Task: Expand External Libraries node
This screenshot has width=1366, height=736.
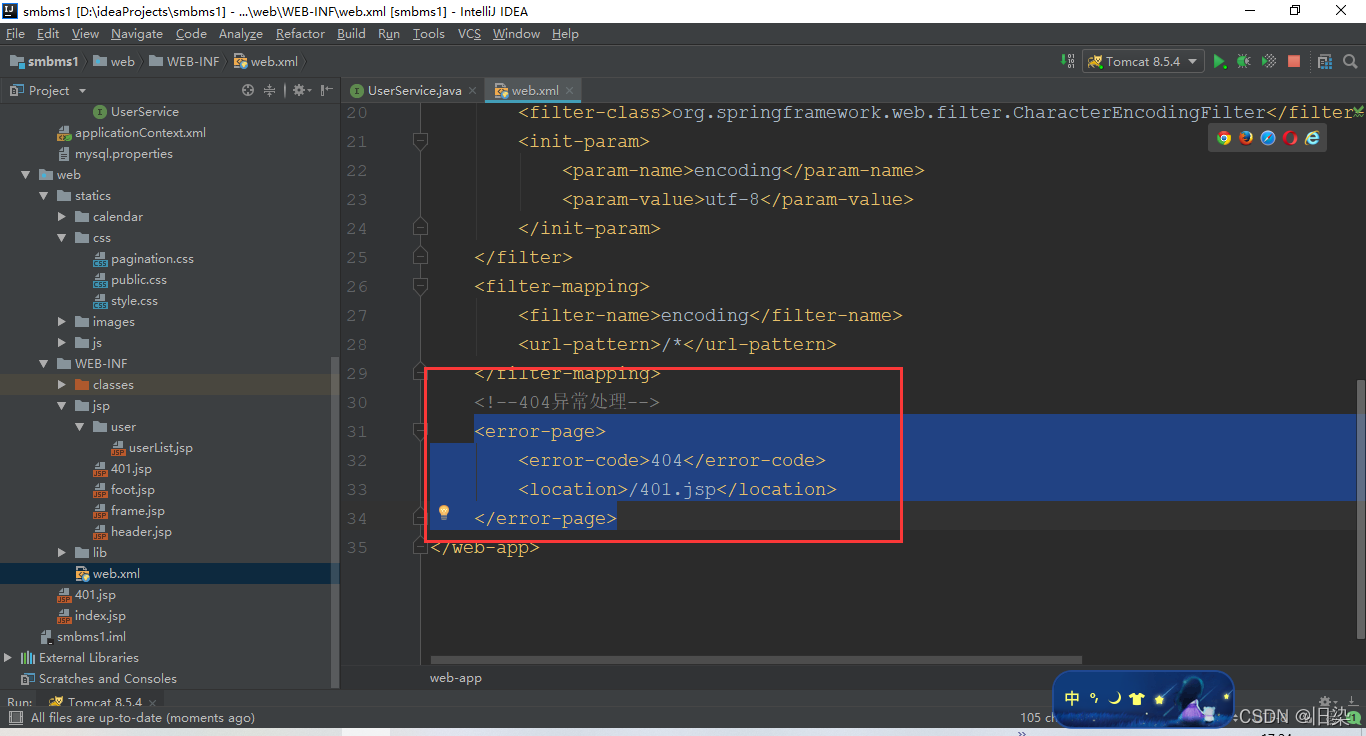Action: (x=9, y=658)
